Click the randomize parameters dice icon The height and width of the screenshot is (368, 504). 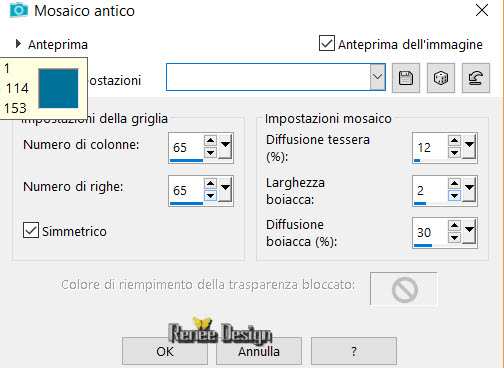tap(441, 78)
